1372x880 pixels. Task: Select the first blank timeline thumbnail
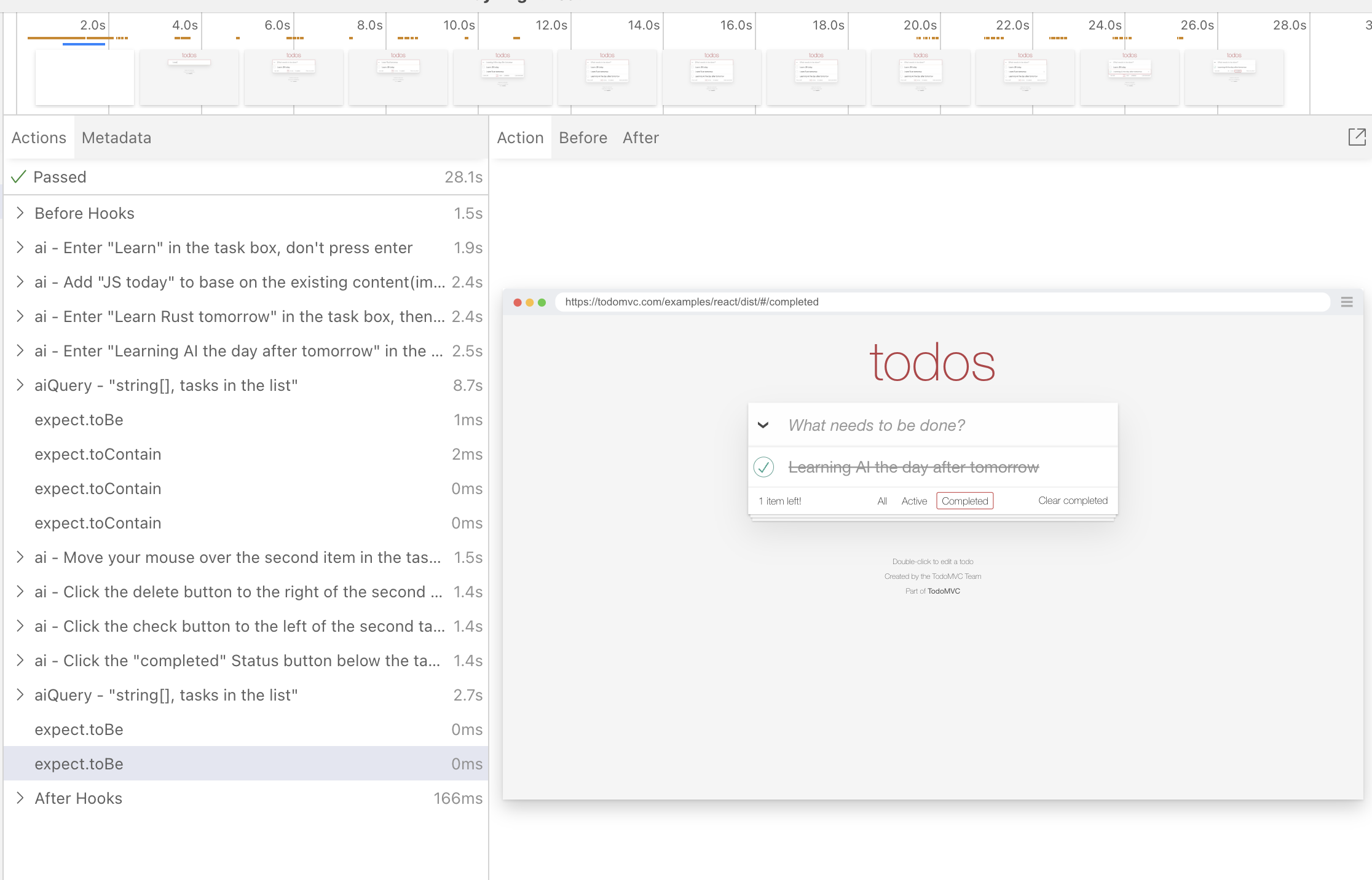click(85, 77)
